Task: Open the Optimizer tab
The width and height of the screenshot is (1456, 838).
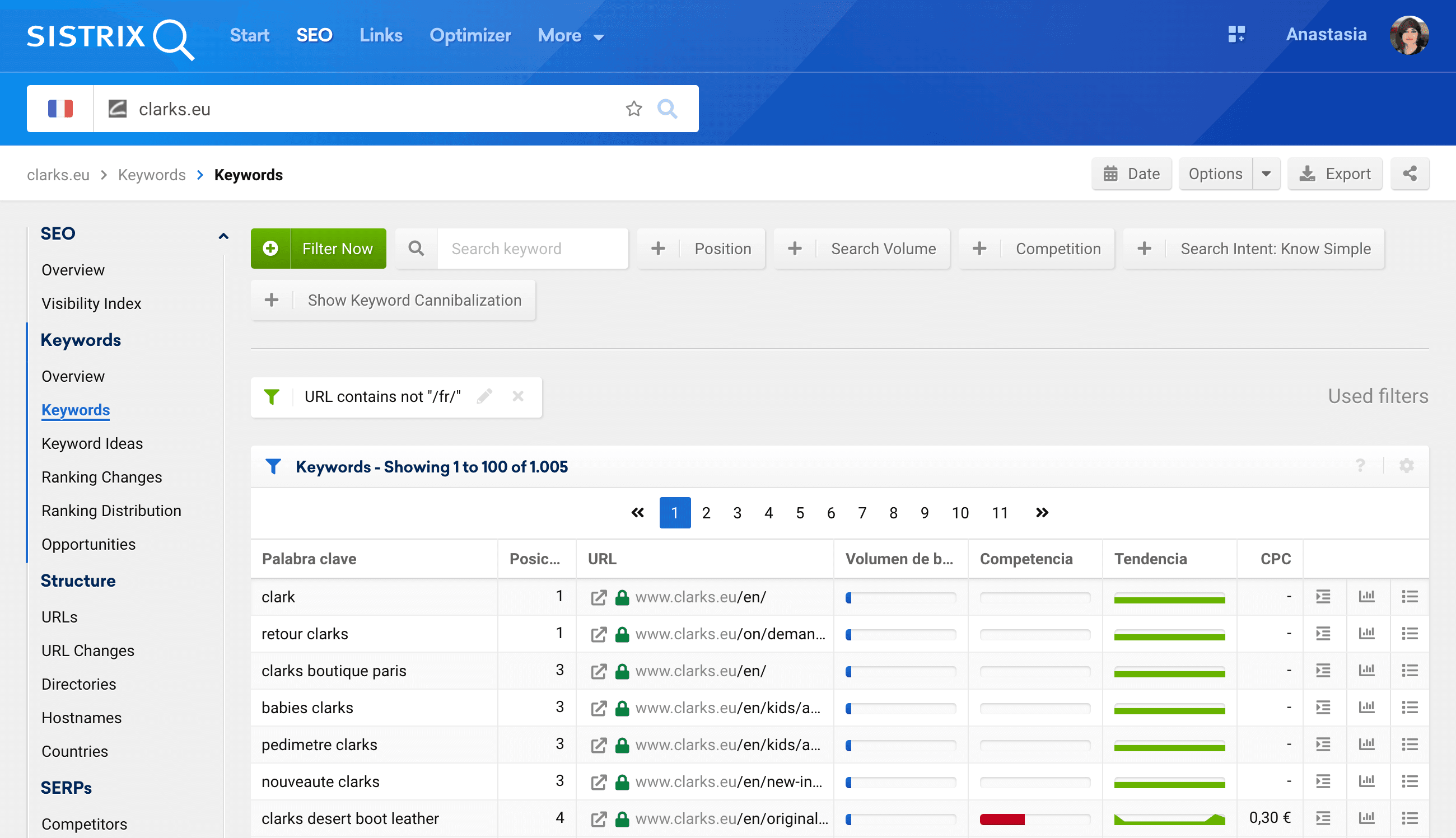Action: click(x=470, y=36)
